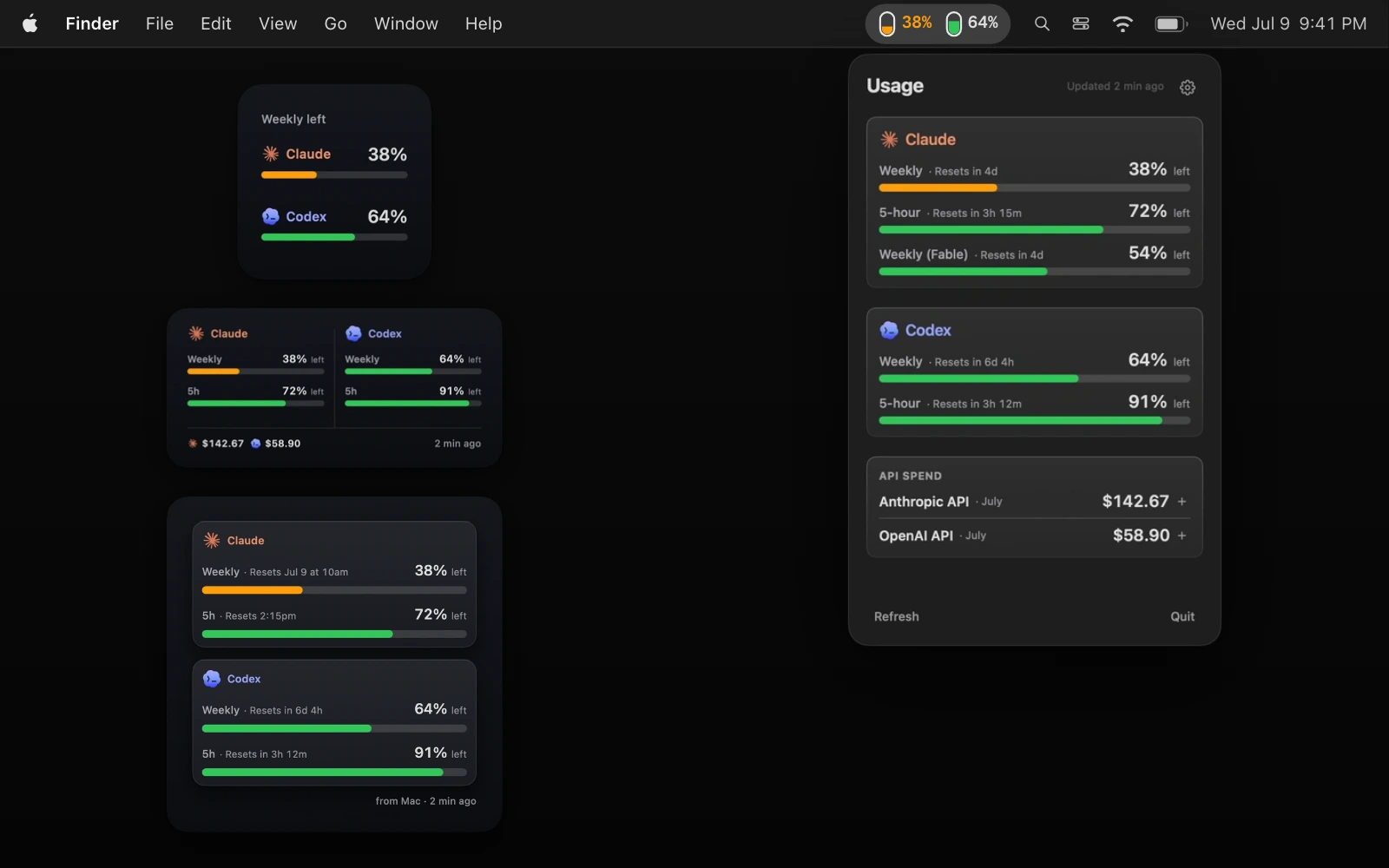Screen dimensions: 1389x868
Task: Click 'Resets Jul 9 at 10am' in large widget
Action: point(299,572)
